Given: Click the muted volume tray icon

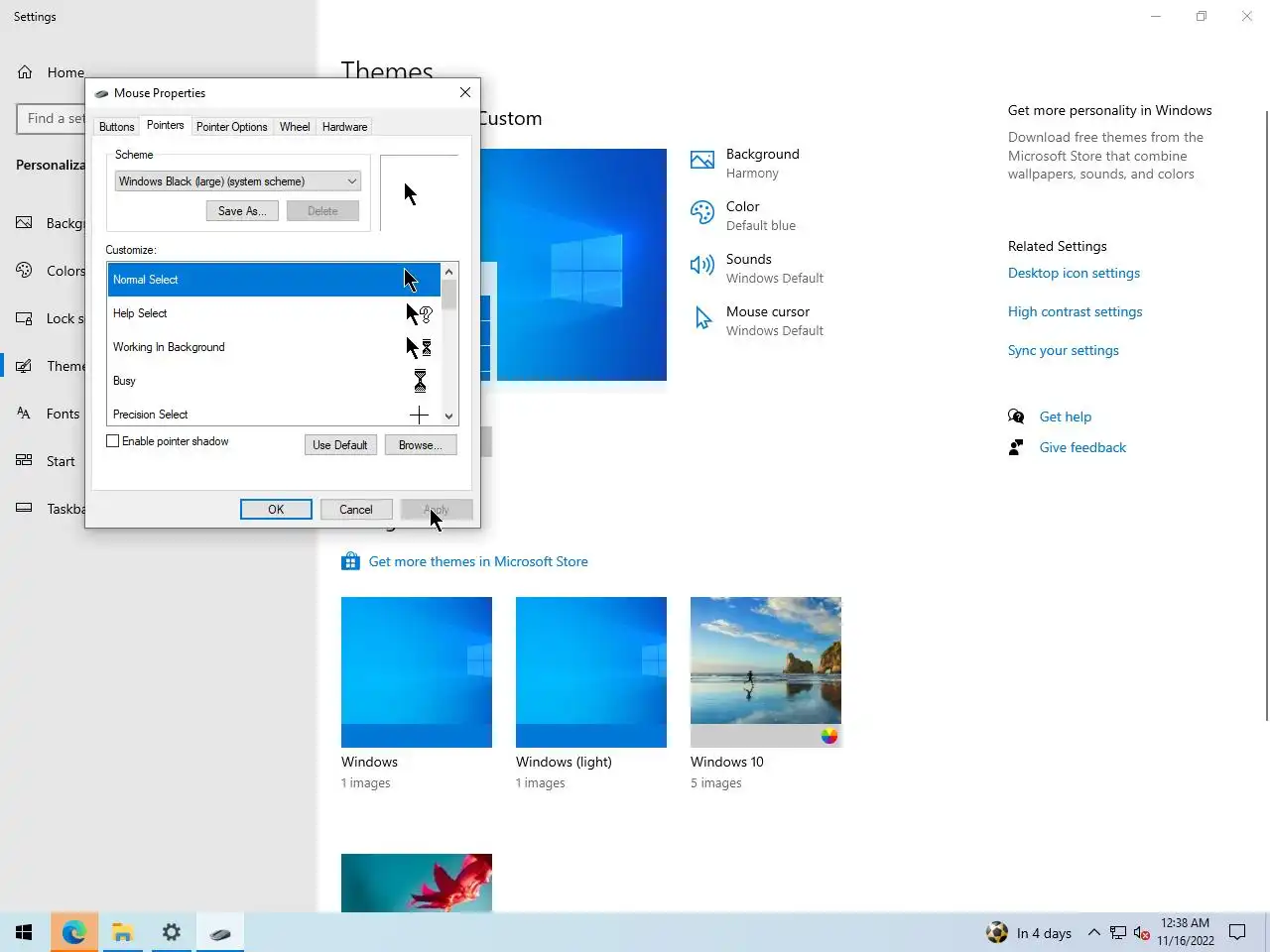Looking at the screenshot, I should click(1141, 932).
